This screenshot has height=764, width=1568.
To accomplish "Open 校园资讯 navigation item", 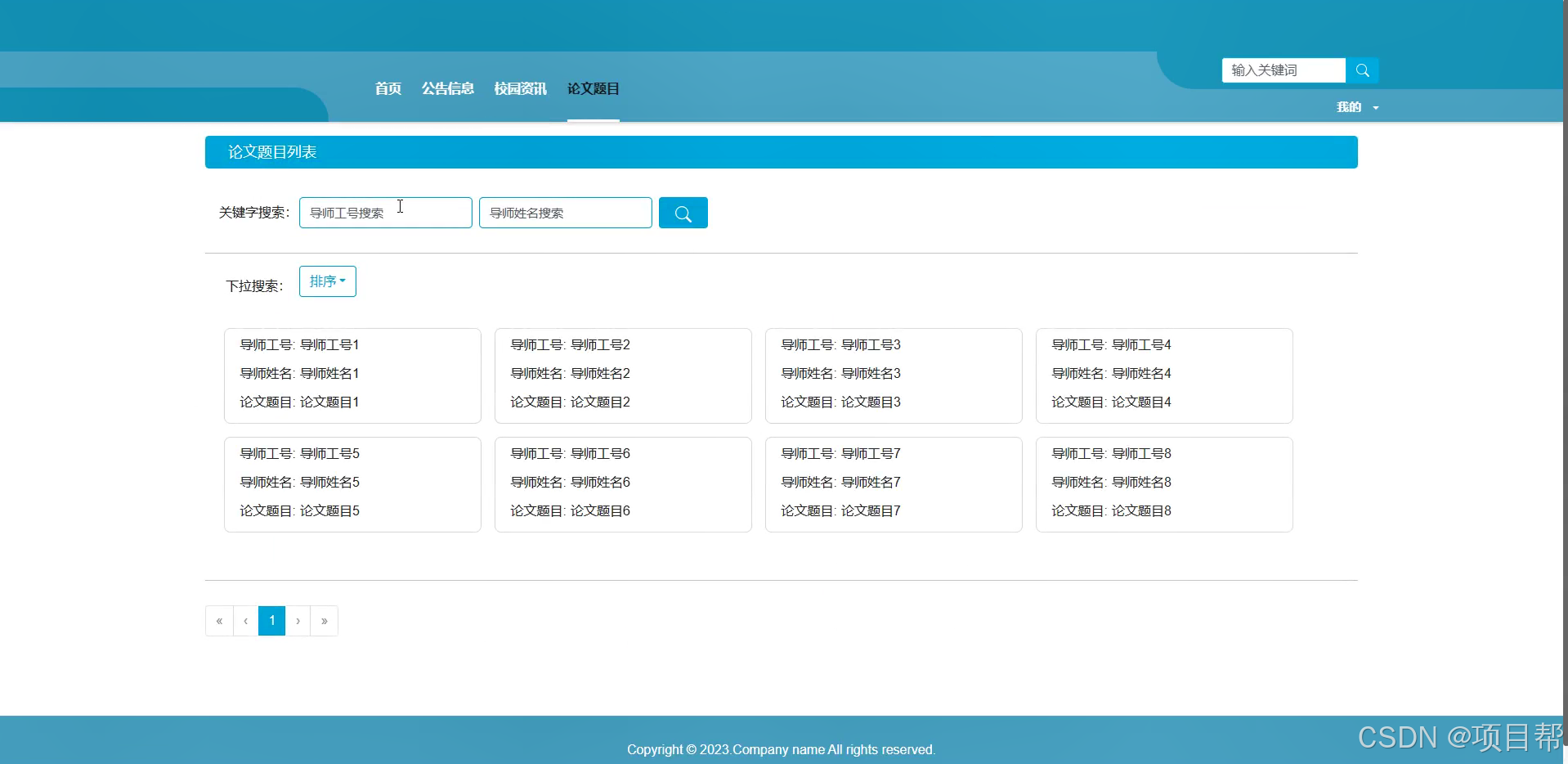I will 521,88.
